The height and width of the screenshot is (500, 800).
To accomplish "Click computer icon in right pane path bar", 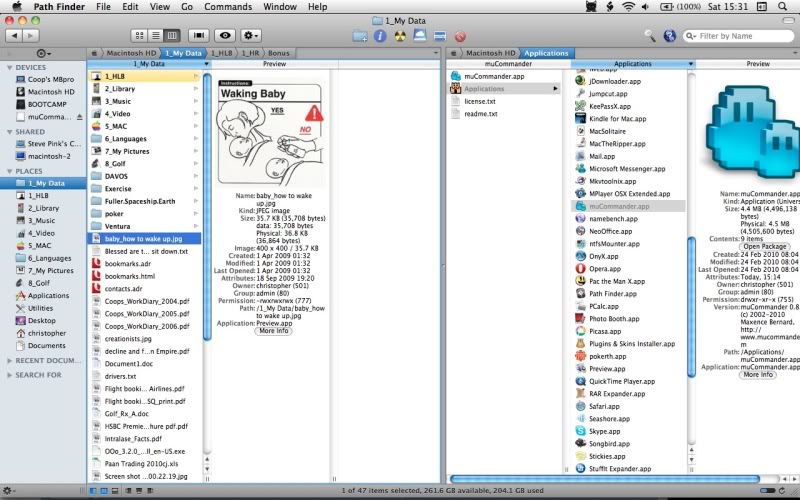I will pos(455,53).
